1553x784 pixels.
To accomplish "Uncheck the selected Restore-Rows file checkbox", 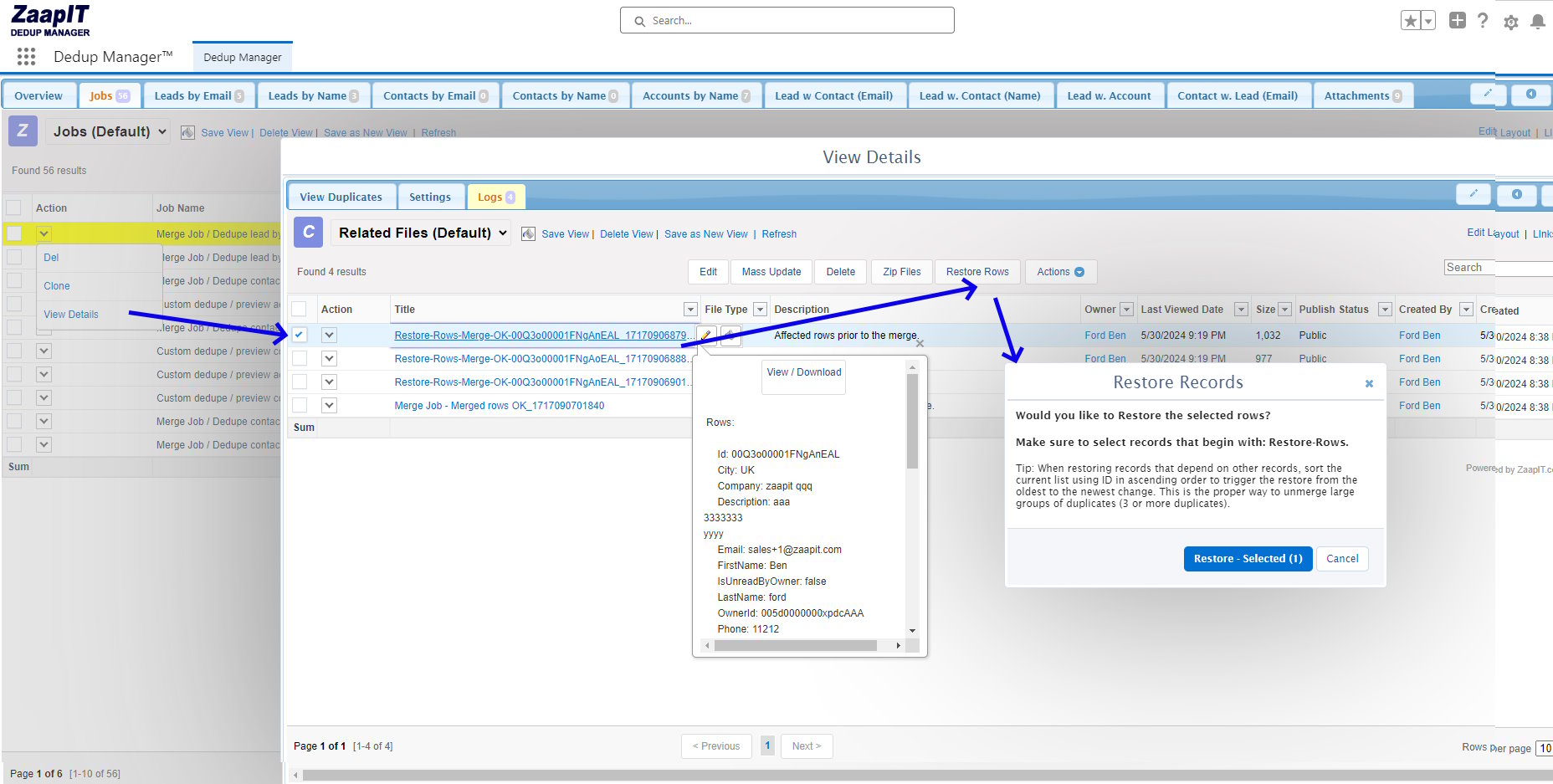I will coord(299,335).
